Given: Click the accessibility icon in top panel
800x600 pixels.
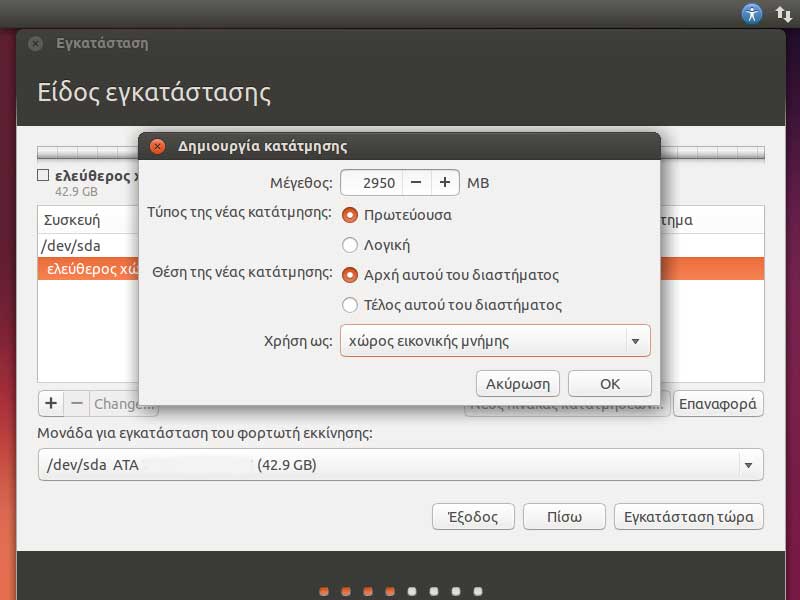Looking at the screenshot, I should pyautogui.click(x=752, y=14).
